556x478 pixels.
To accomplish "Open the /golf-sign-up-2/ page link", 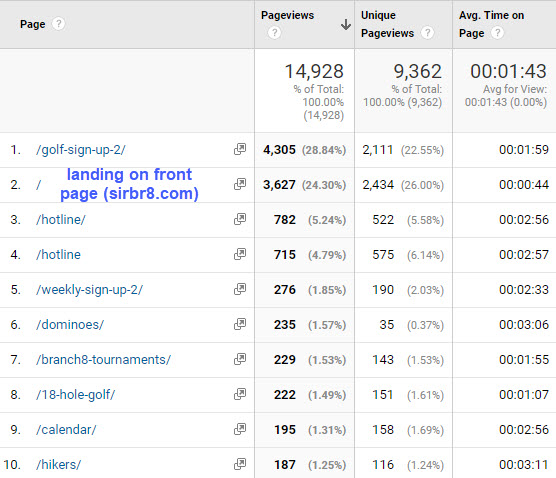I will coord(80,150).
